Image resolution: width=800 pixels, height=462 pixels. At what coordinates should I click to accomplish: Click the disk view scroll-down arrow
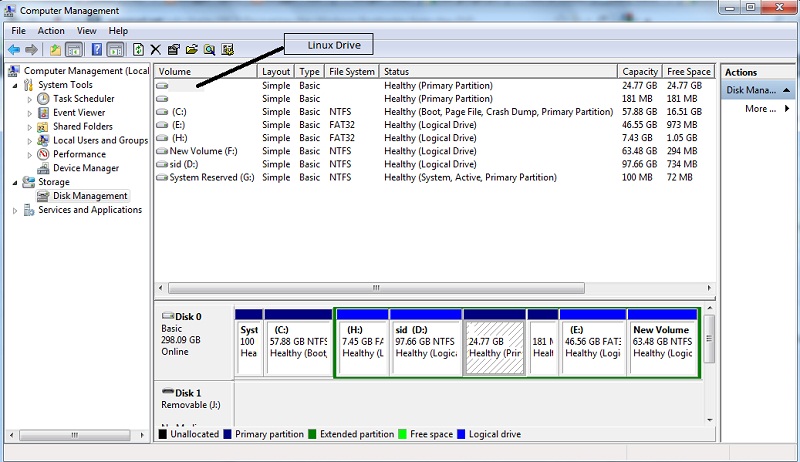[709, 420]
